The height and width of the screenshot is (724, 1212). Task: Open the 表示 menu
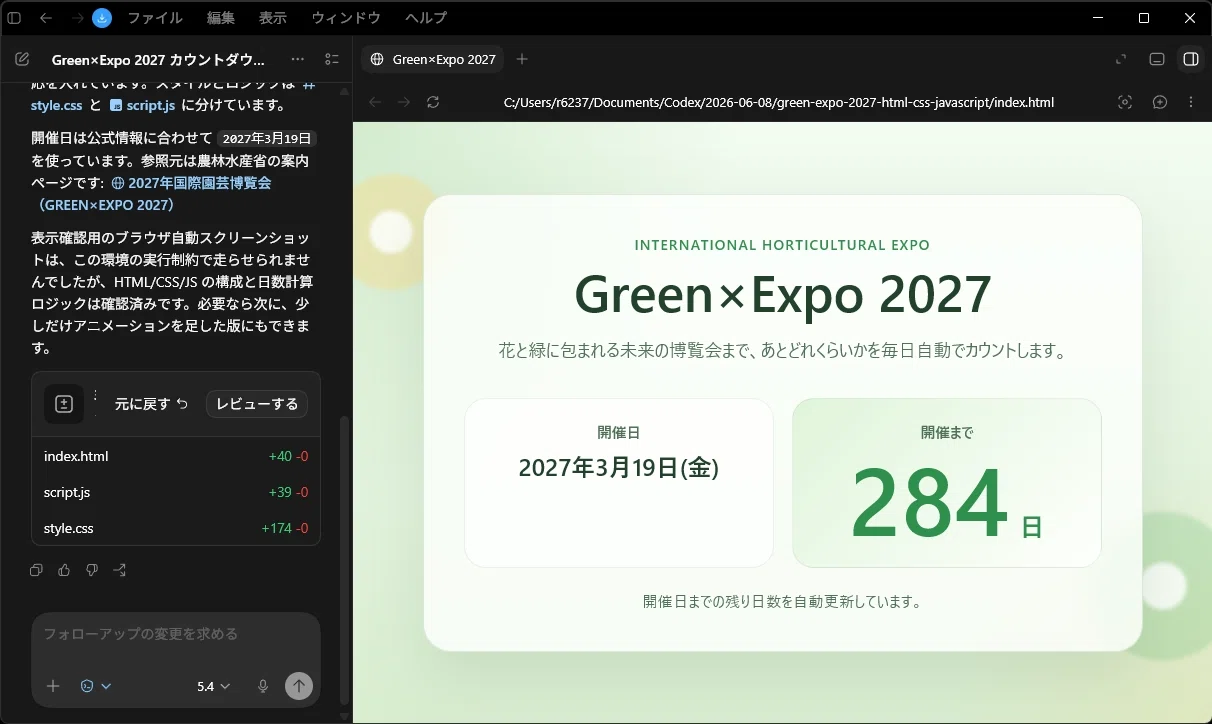(273, 18)
